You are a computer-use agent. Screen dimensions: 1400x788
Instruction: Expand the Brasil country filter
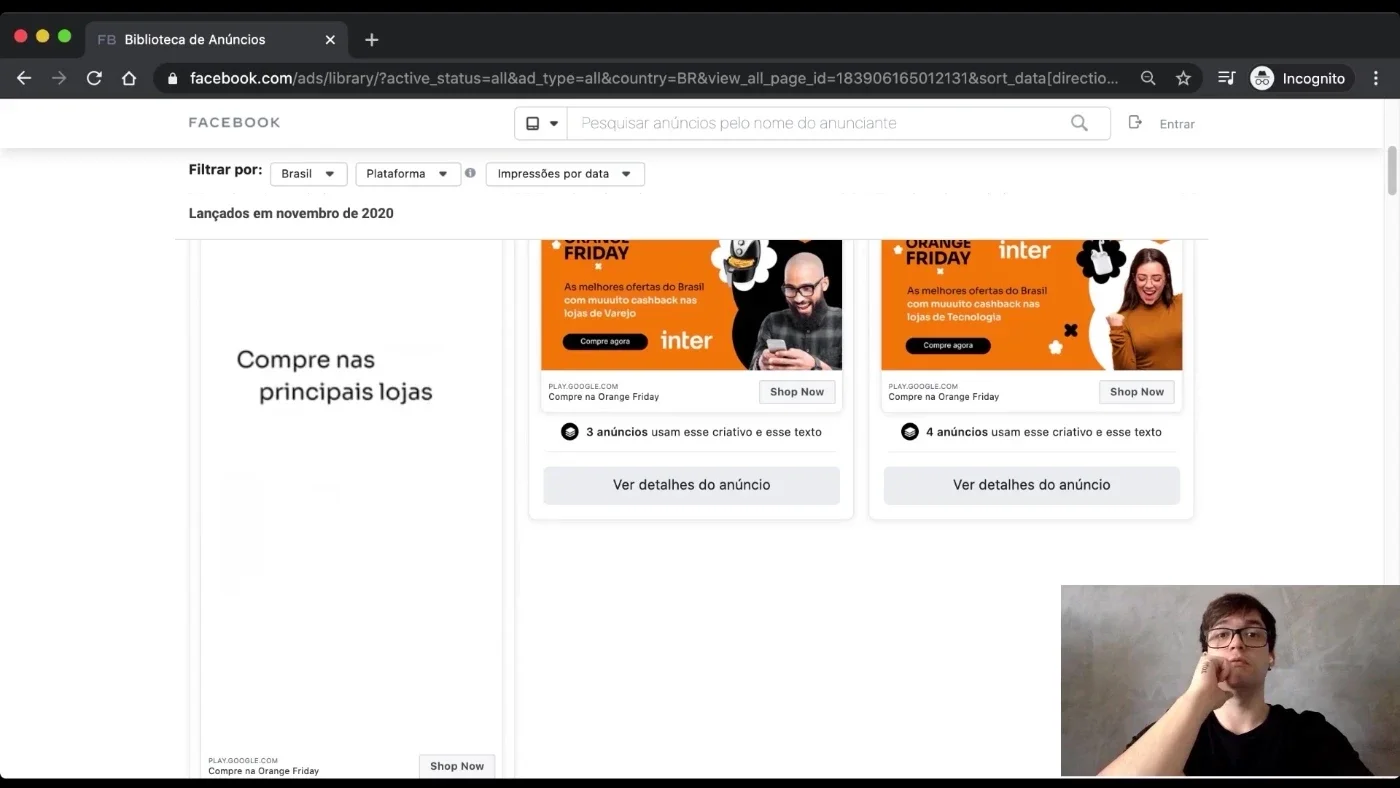(309, 174)
